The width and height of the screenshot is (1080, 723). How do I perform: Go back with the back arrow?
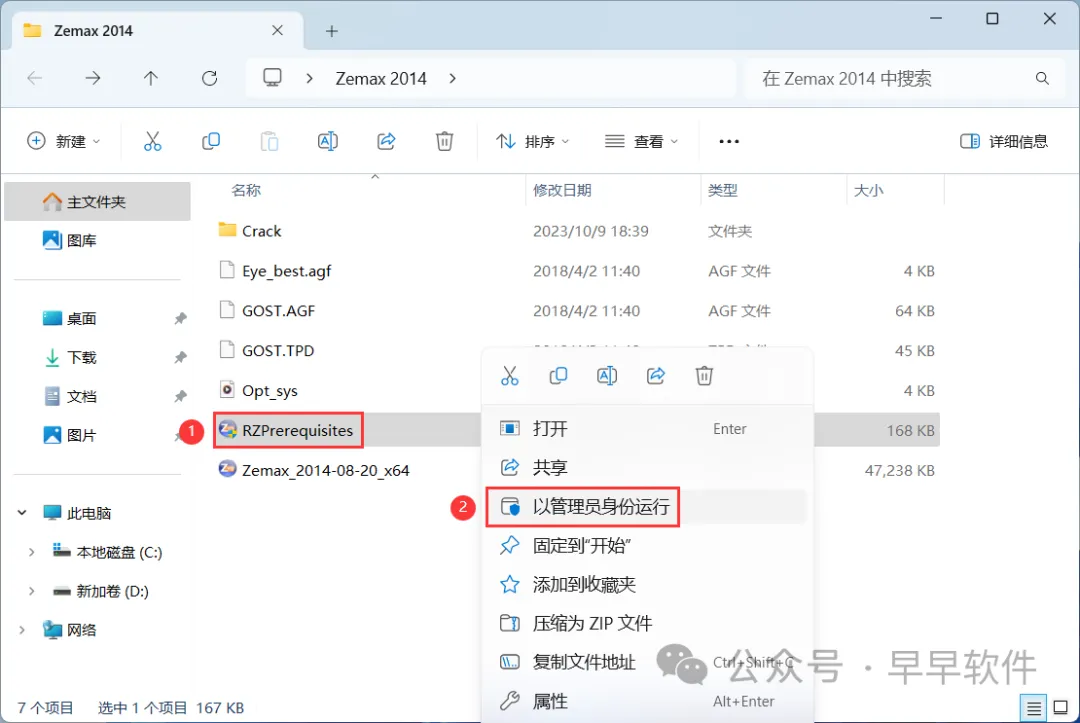[x=34, y=78]
